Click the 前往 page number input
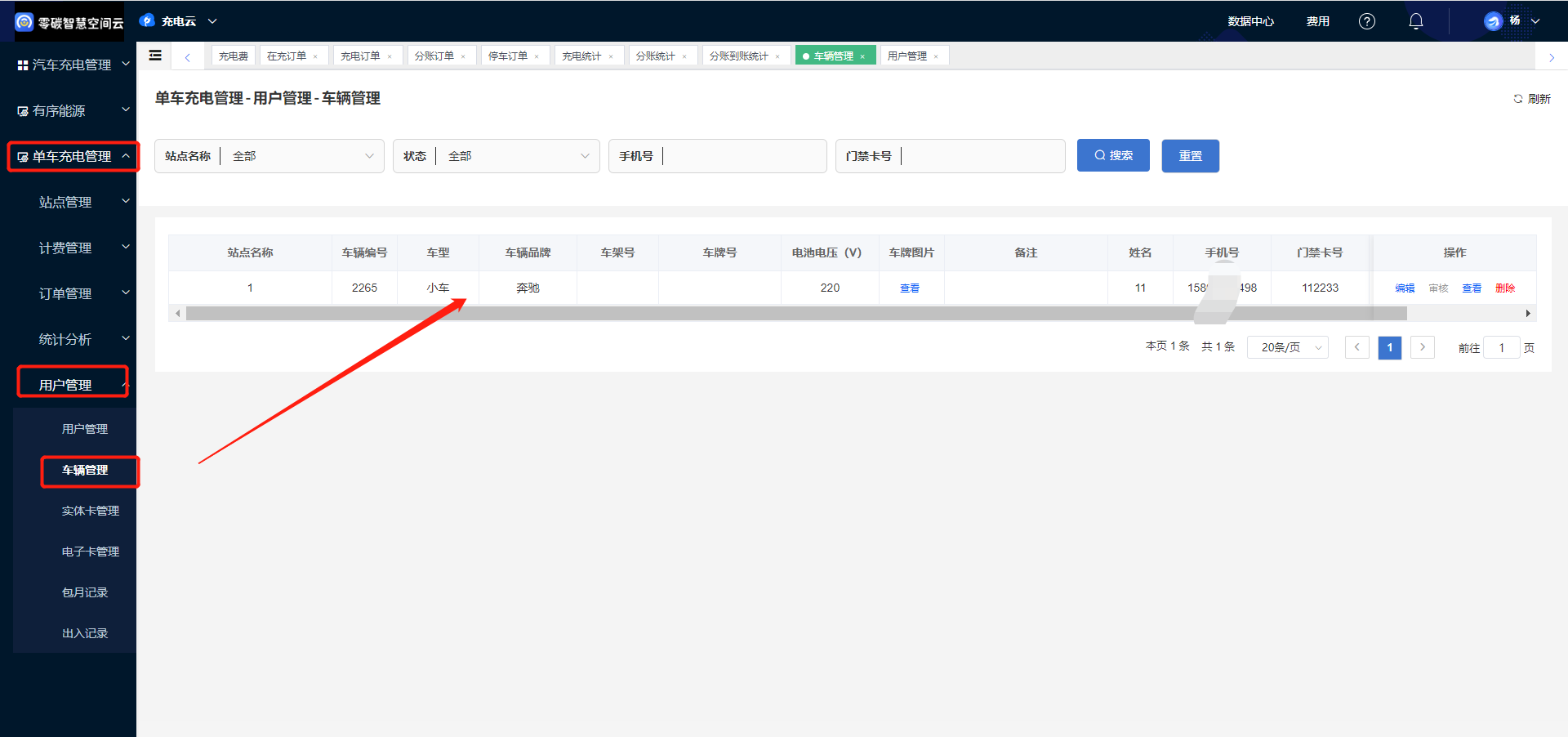This screenshot has height=737, width=1568. (1502, 347)
